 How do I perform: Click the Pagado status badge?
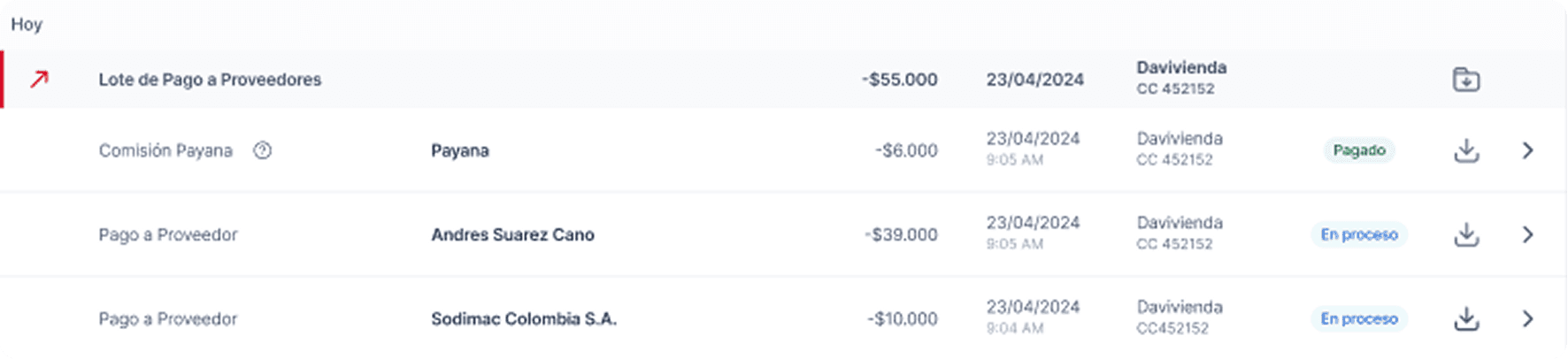1359,151
